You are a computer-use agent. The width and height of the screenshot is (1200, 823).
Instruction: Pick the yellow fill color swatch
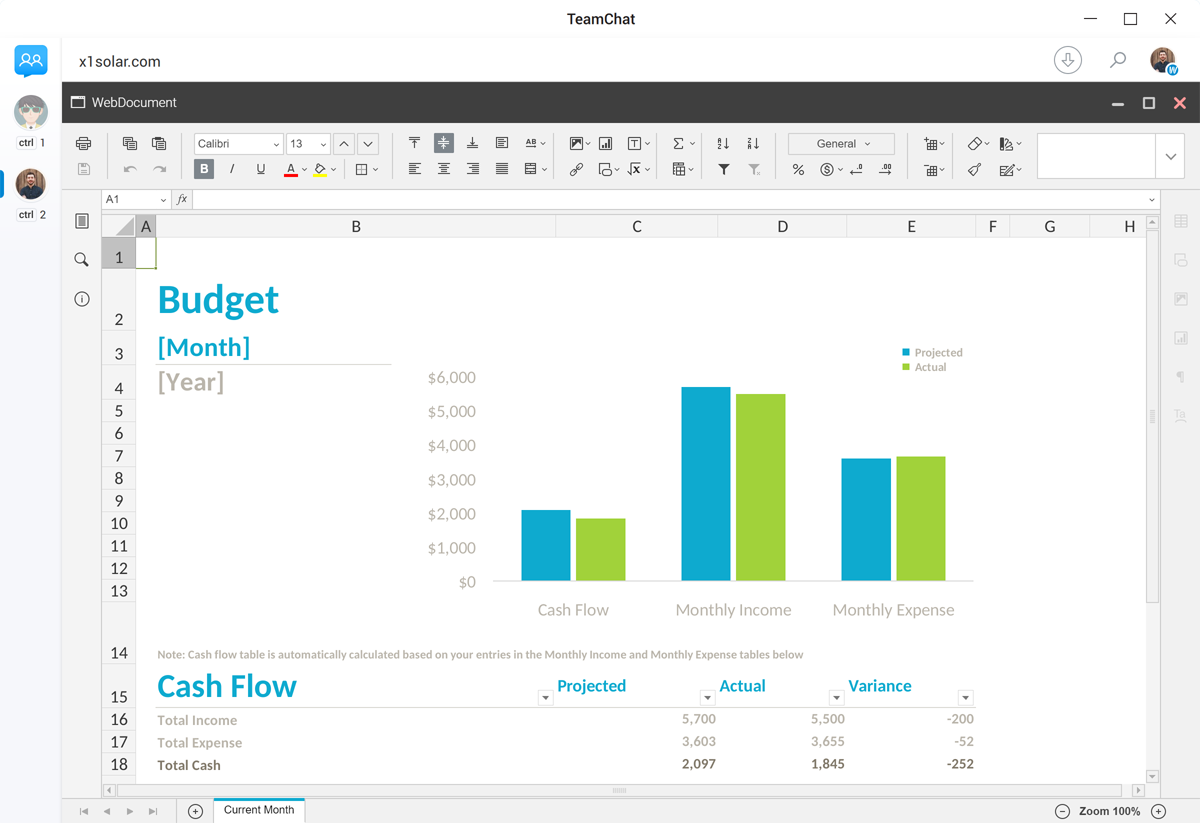pos(320,170)
